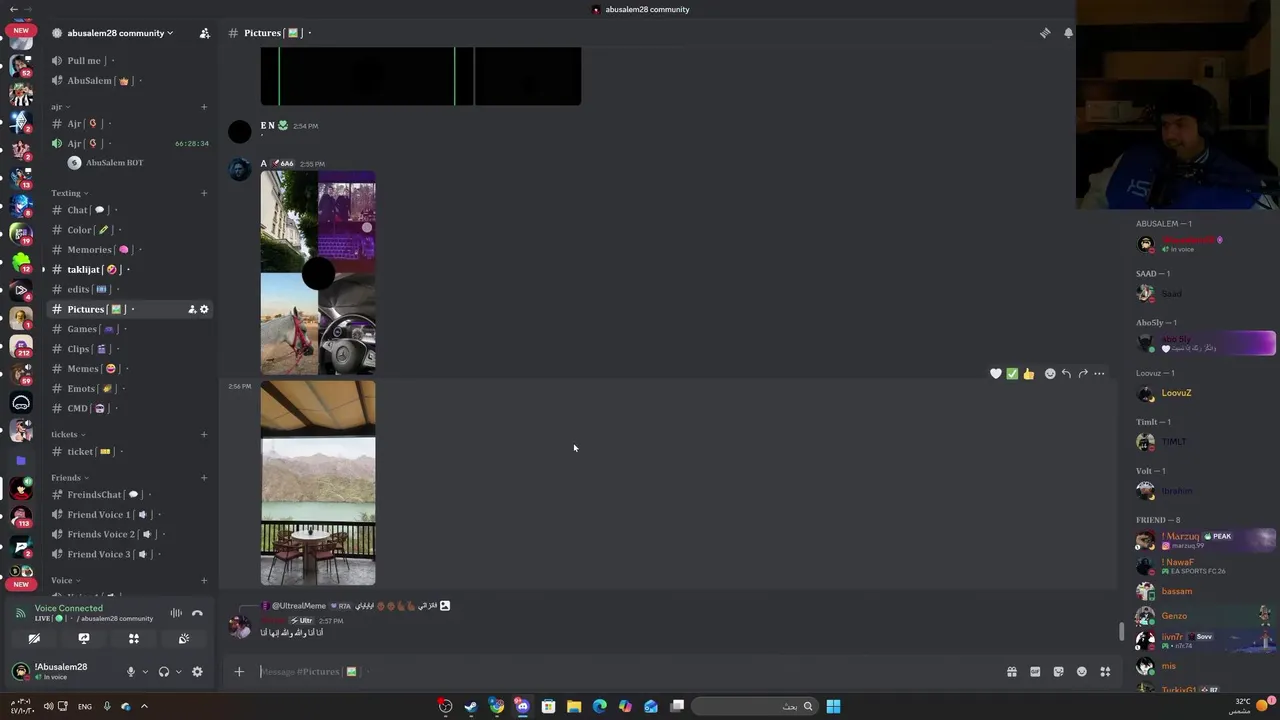Reply to the hovered message

point(1066,374)
